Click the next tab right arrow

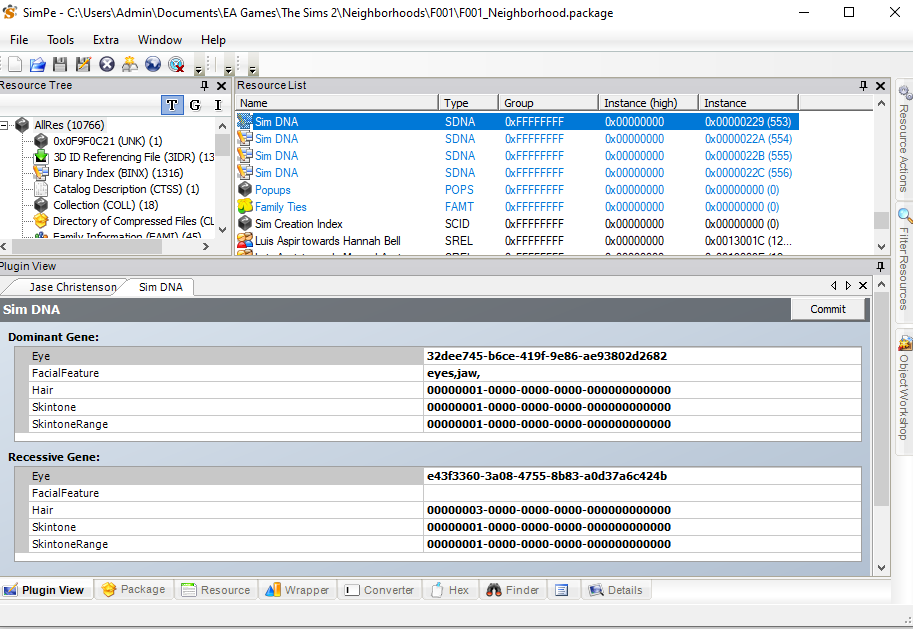(x=848, y=285)
